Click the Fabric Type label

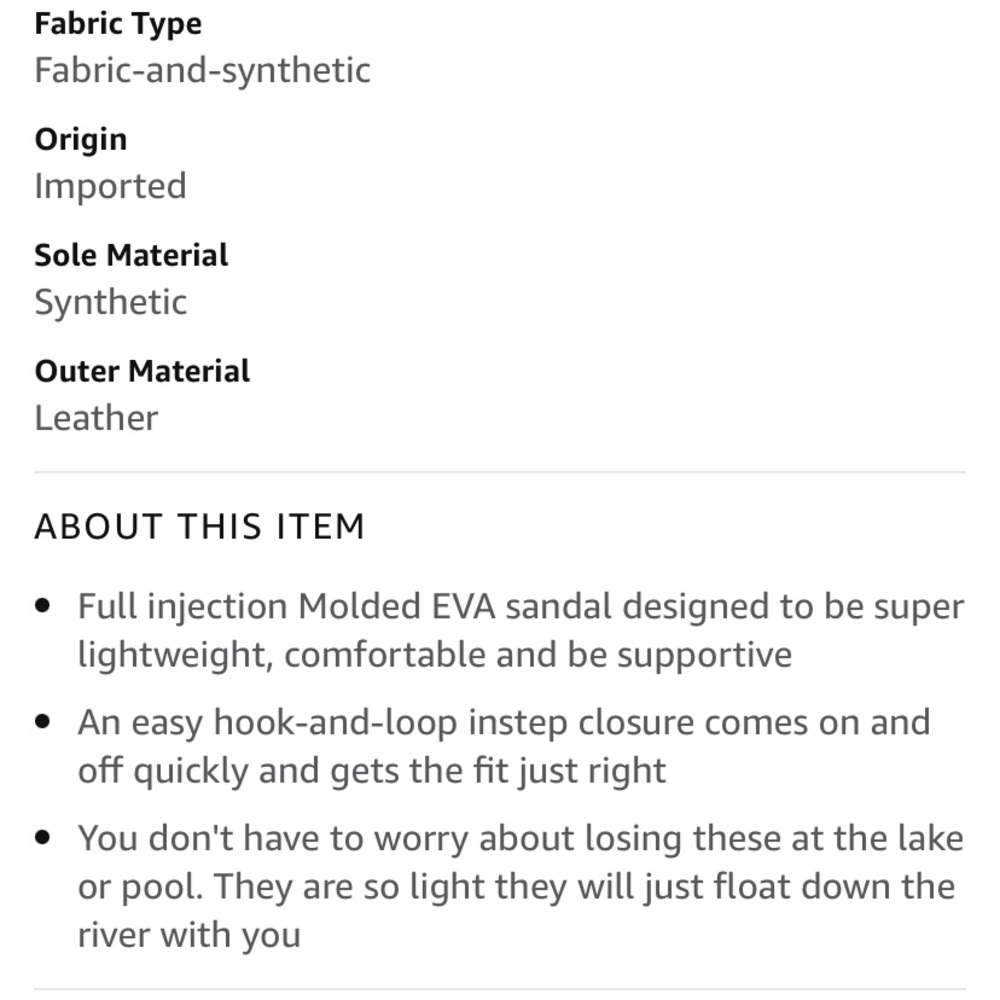point(117,24)
